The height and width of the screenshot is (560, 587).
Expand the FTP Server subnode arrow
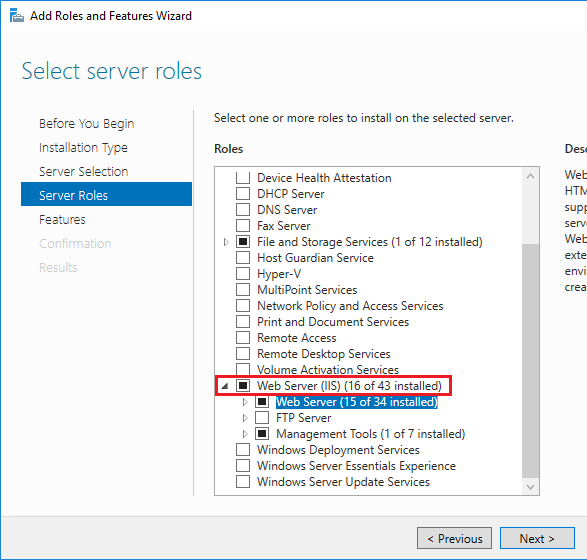tap(245, 418)
